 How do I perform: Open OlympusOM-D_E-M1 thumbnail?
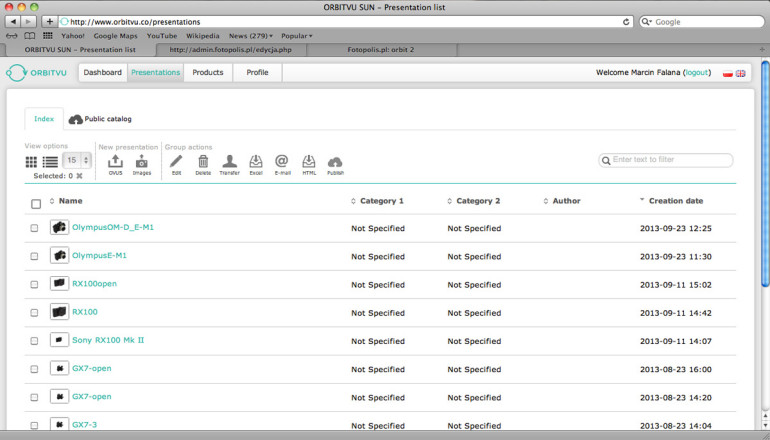(59, 227)
